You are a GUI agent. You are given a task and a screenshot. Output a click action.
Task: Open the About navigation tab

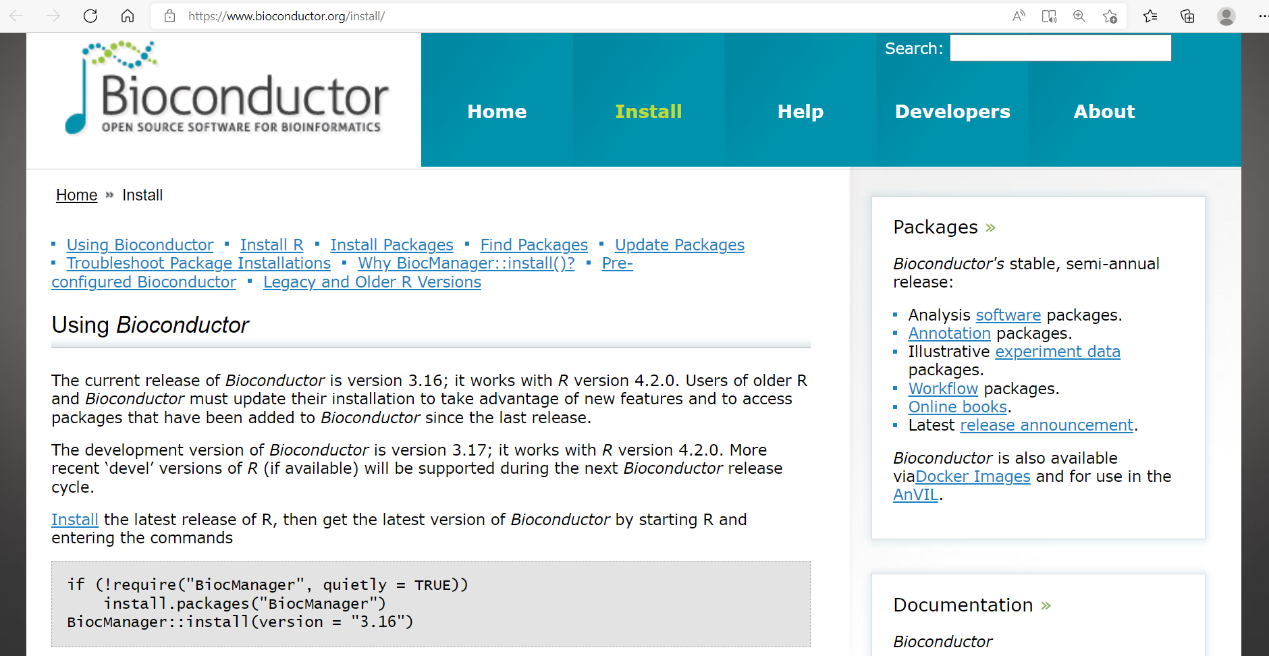coord(1104,112)
